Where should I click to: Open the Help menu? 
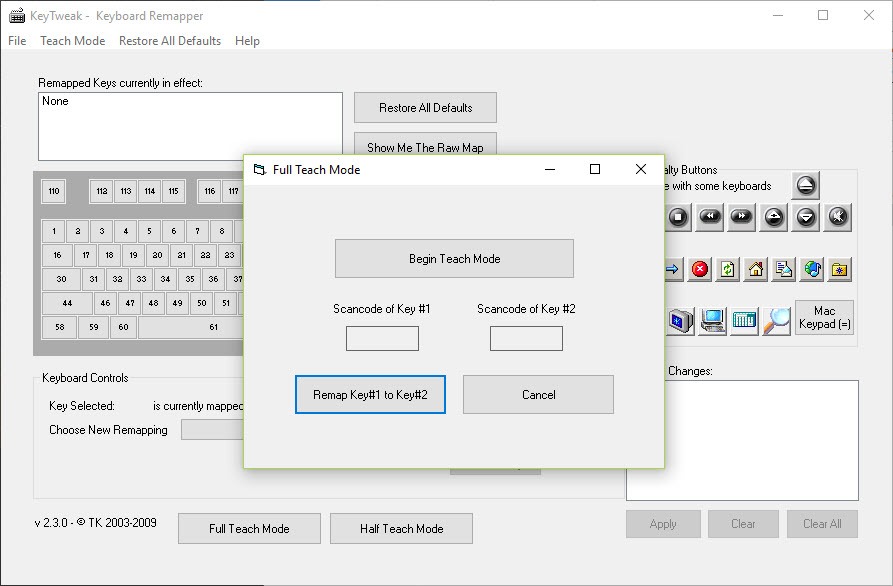point(247,41)
